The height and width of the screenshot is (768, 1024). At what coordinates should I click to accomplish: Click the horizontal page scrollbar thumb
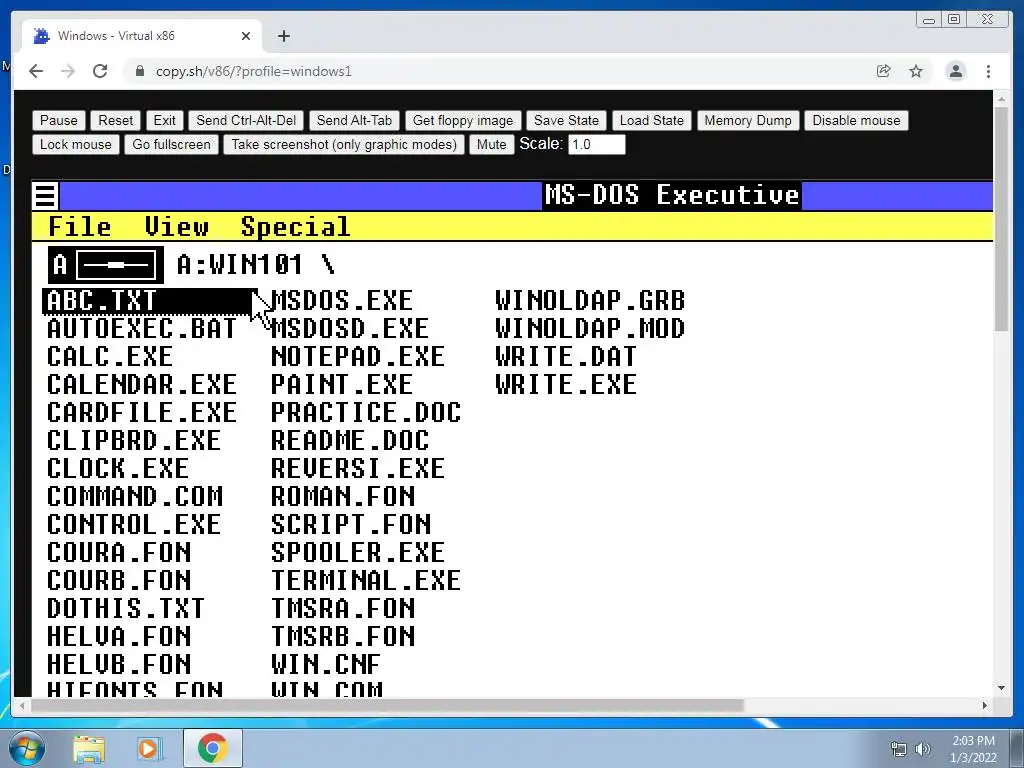387,705
